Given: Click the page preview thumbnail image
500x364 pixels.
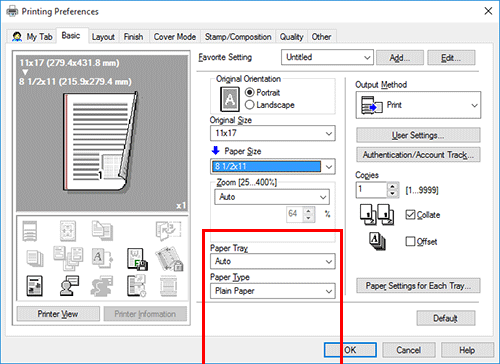Looking at the screenshot, I should pyautogui.click(x=100, y=142).
